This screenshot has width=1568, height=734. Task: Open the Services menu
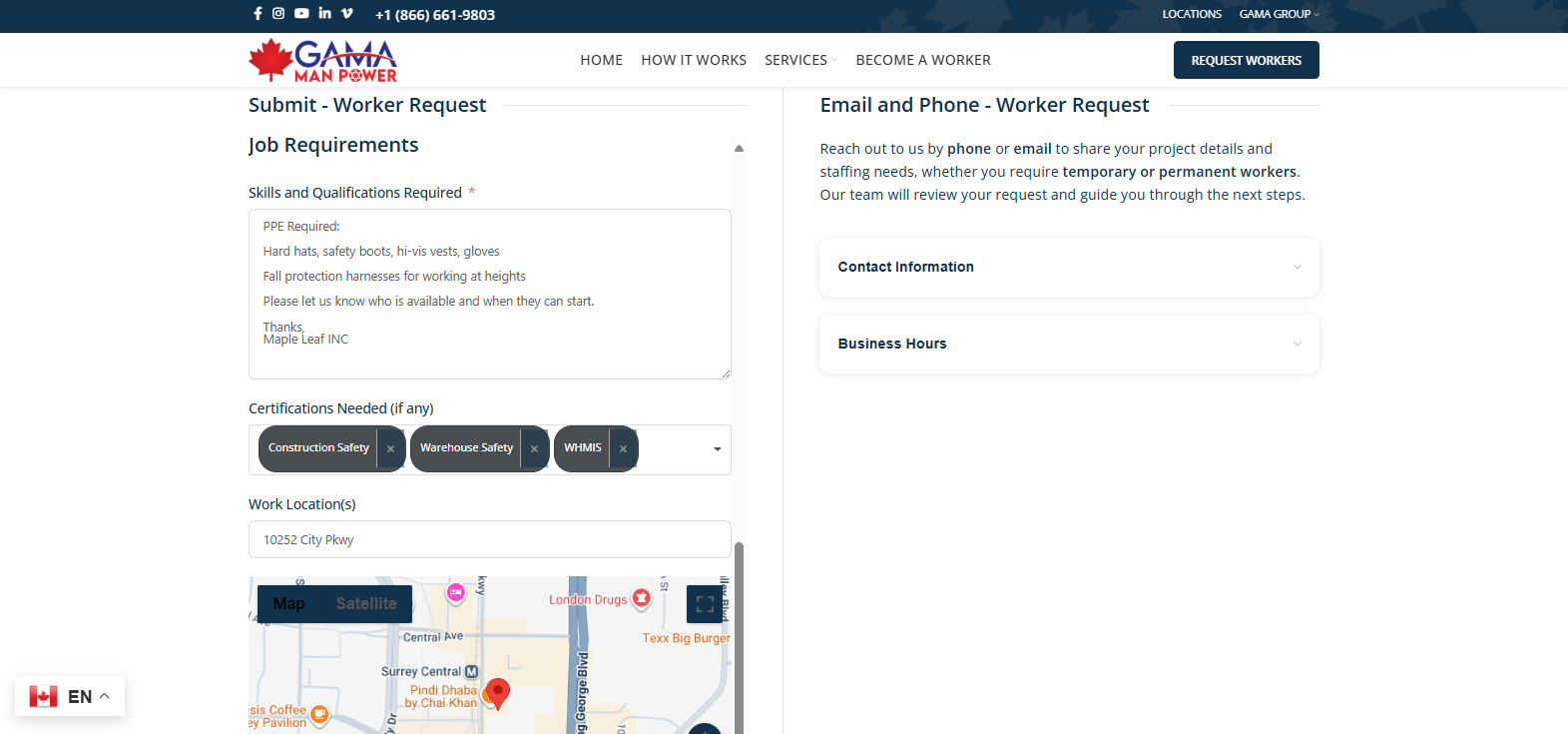pyautogui.click(x=796, y=60)
